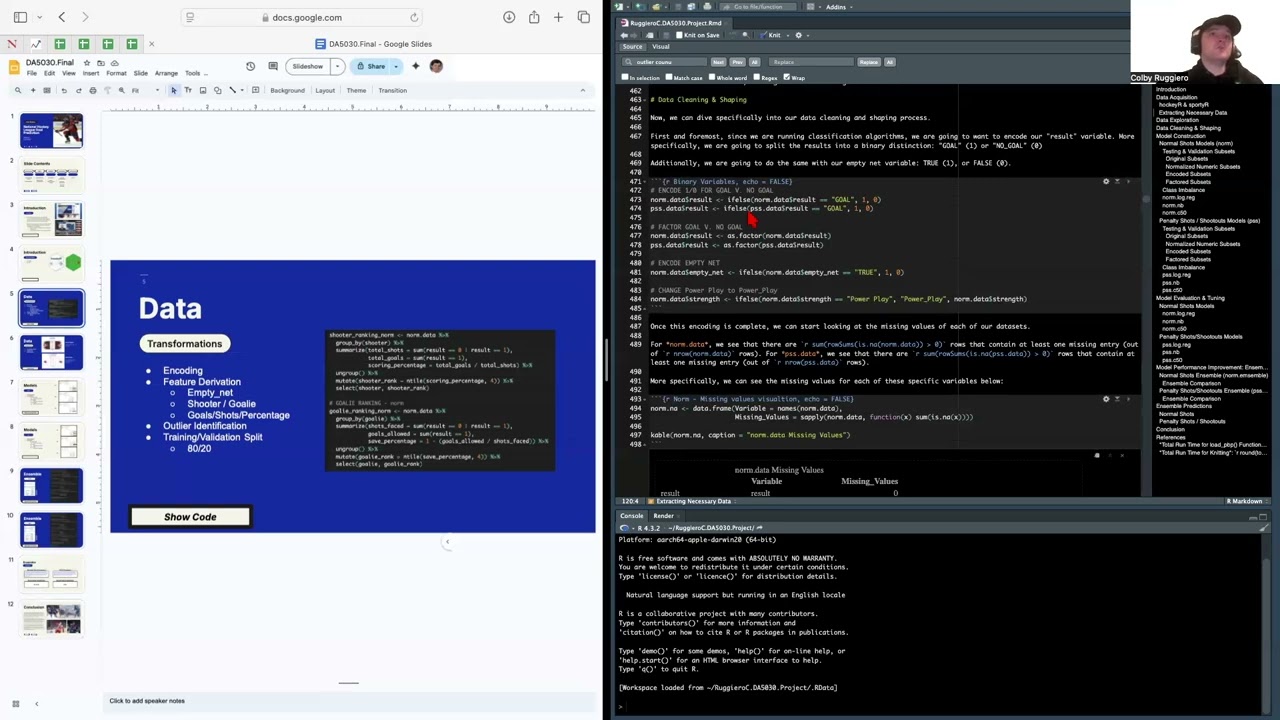Show Safari tab overview

point(584,17)
